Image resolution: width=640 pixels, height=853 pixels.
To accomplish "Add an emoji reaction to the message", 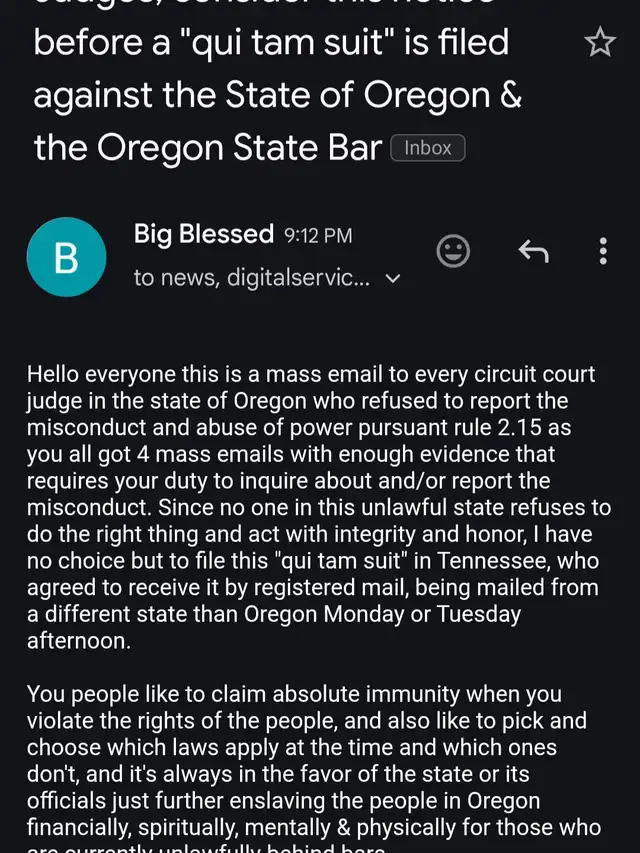I will pyautogui.click(x=453, y=251).
